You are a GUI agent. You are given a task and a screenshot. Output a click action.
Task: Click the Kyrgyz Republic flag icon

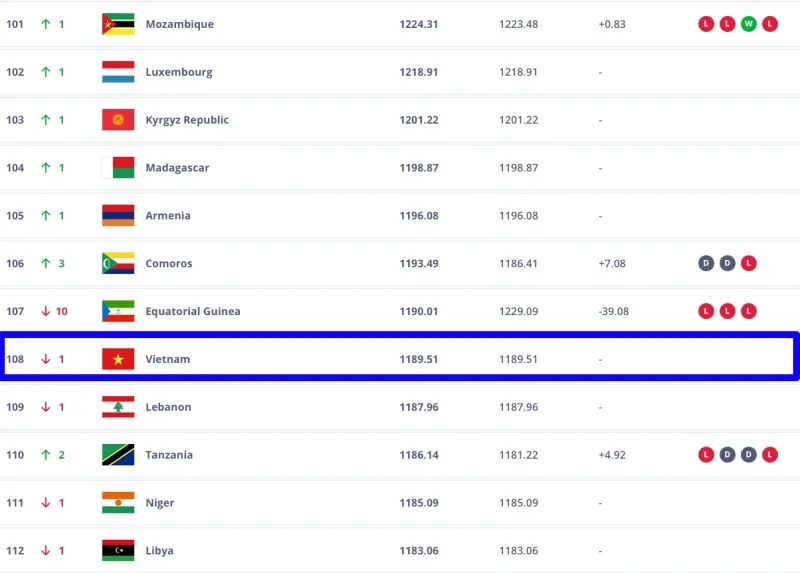[118, 120]
